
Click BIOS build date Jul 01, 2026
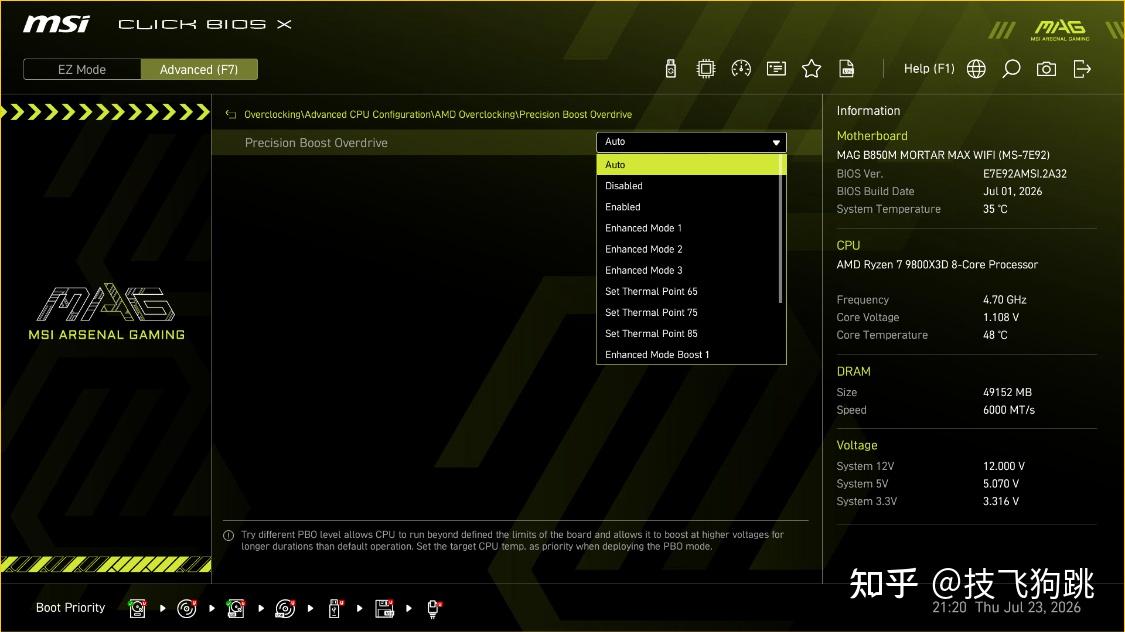point(1012,192)
